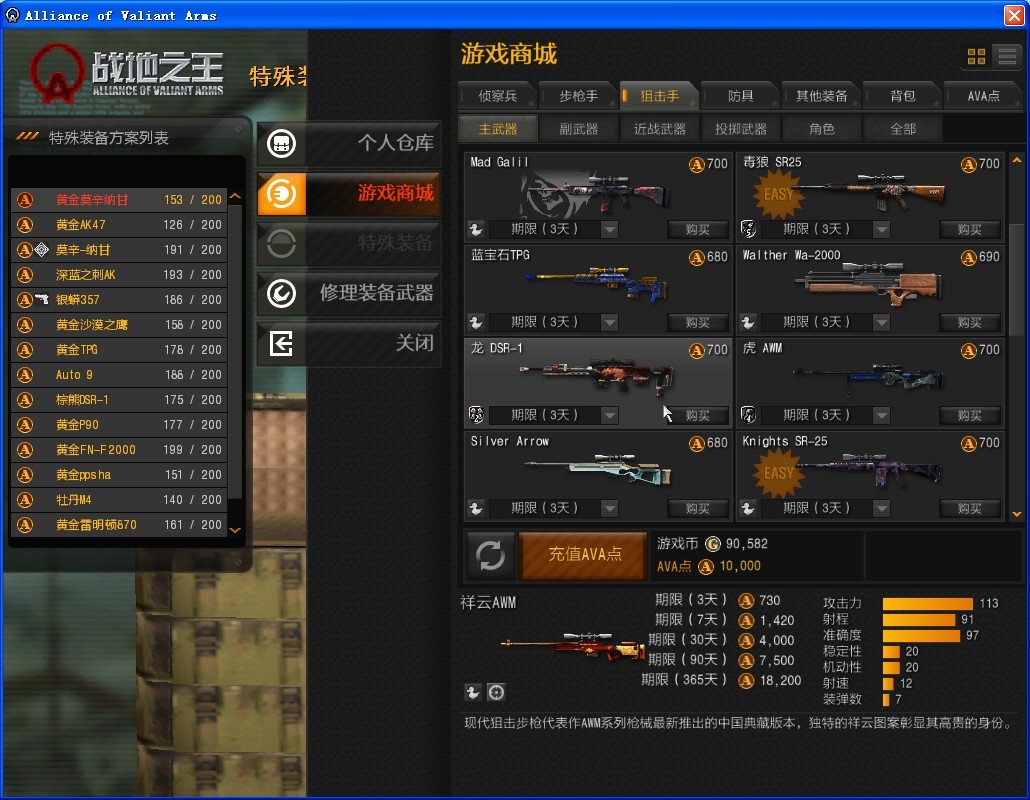Click the class badge icon on 龙 DSR-1 card
The image size is (1030, 800).
click(476, 415)
